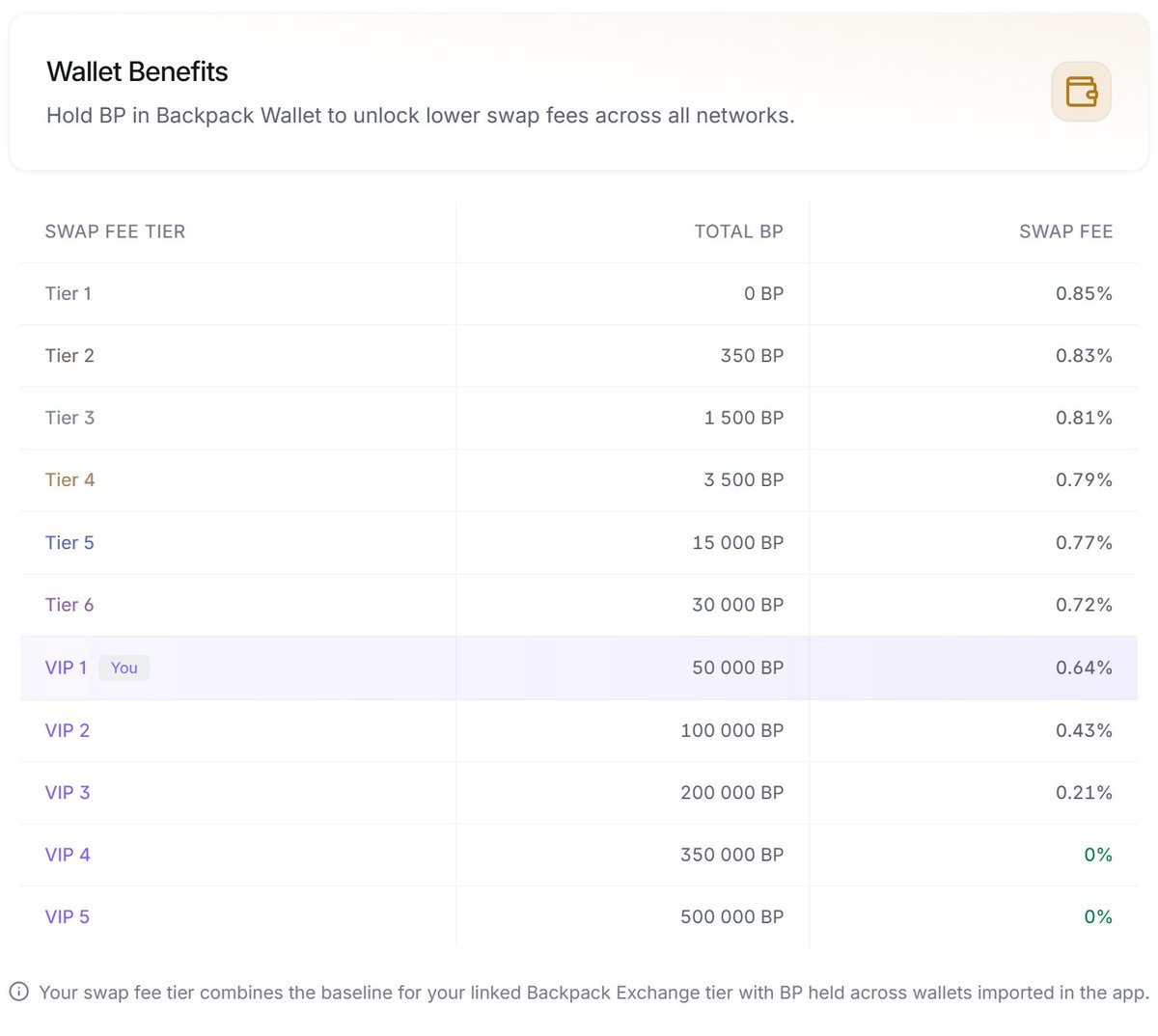
Task: Click the 0% swap fee for VIP 4
Action: [x=1098, y=855]
